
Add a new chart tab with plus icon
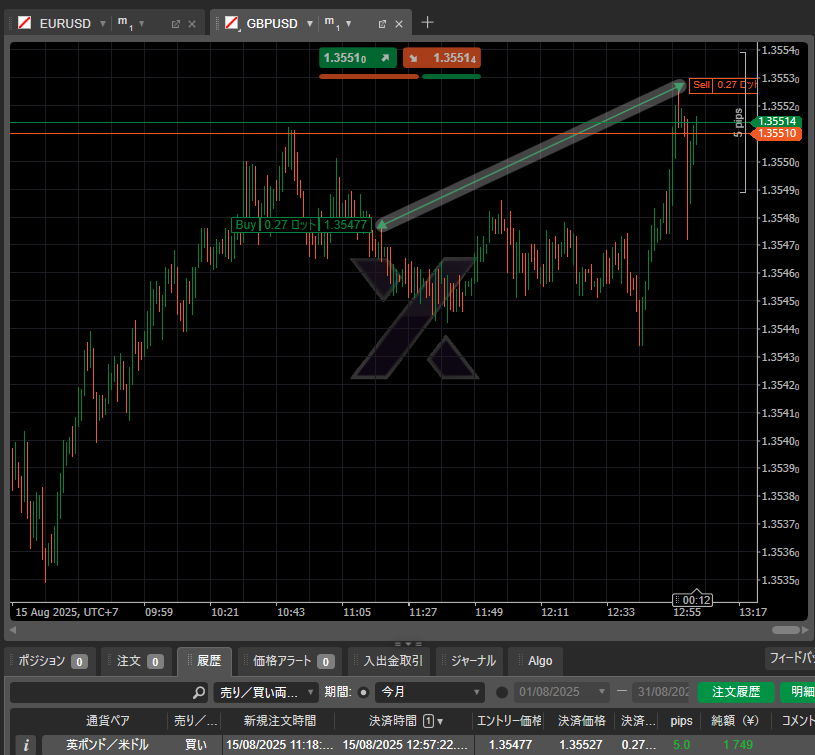click(427, 22)
